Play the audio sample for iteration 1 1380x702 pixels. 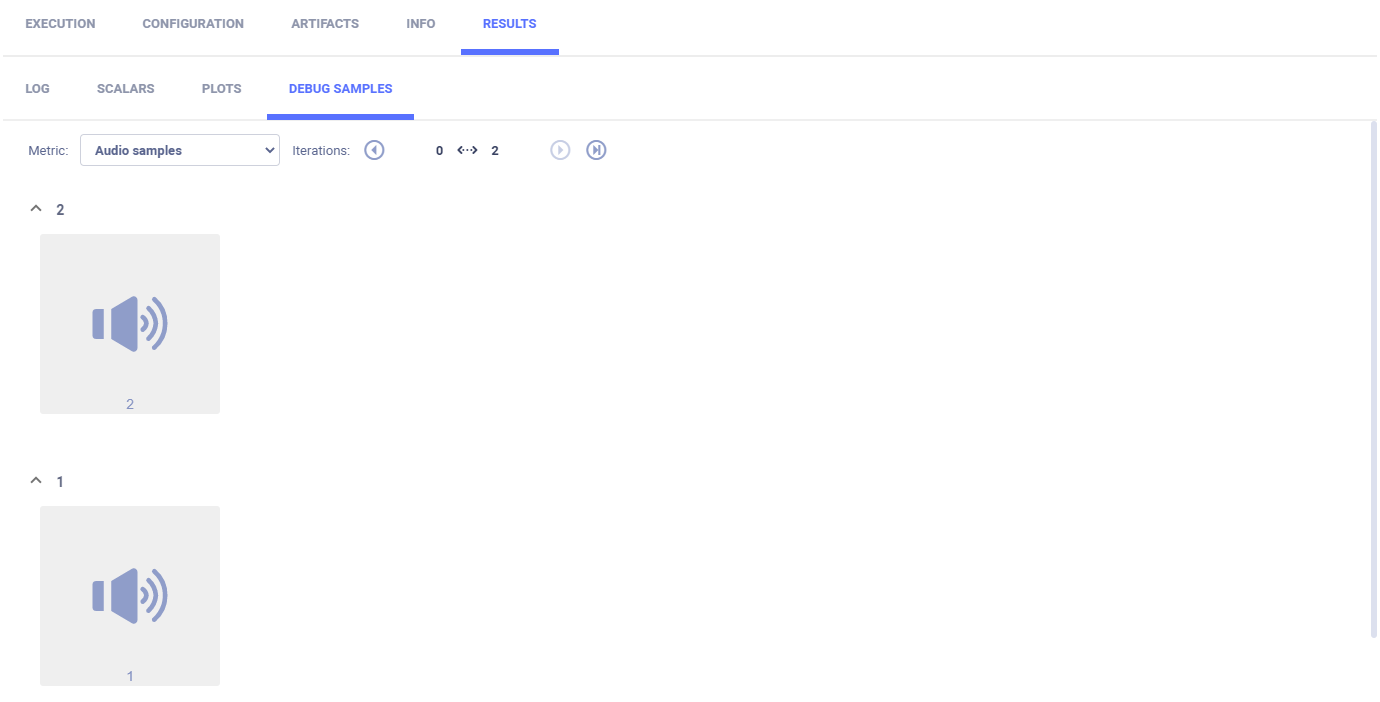[130, 595]
